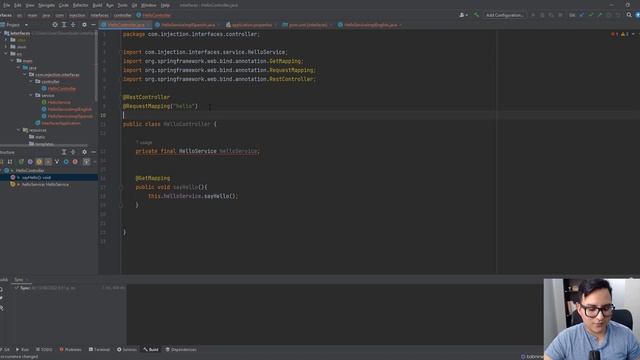Screen dimensions: 640x360
Task: Click error indicator in editor top-right
Action: (x=615, y=34)
